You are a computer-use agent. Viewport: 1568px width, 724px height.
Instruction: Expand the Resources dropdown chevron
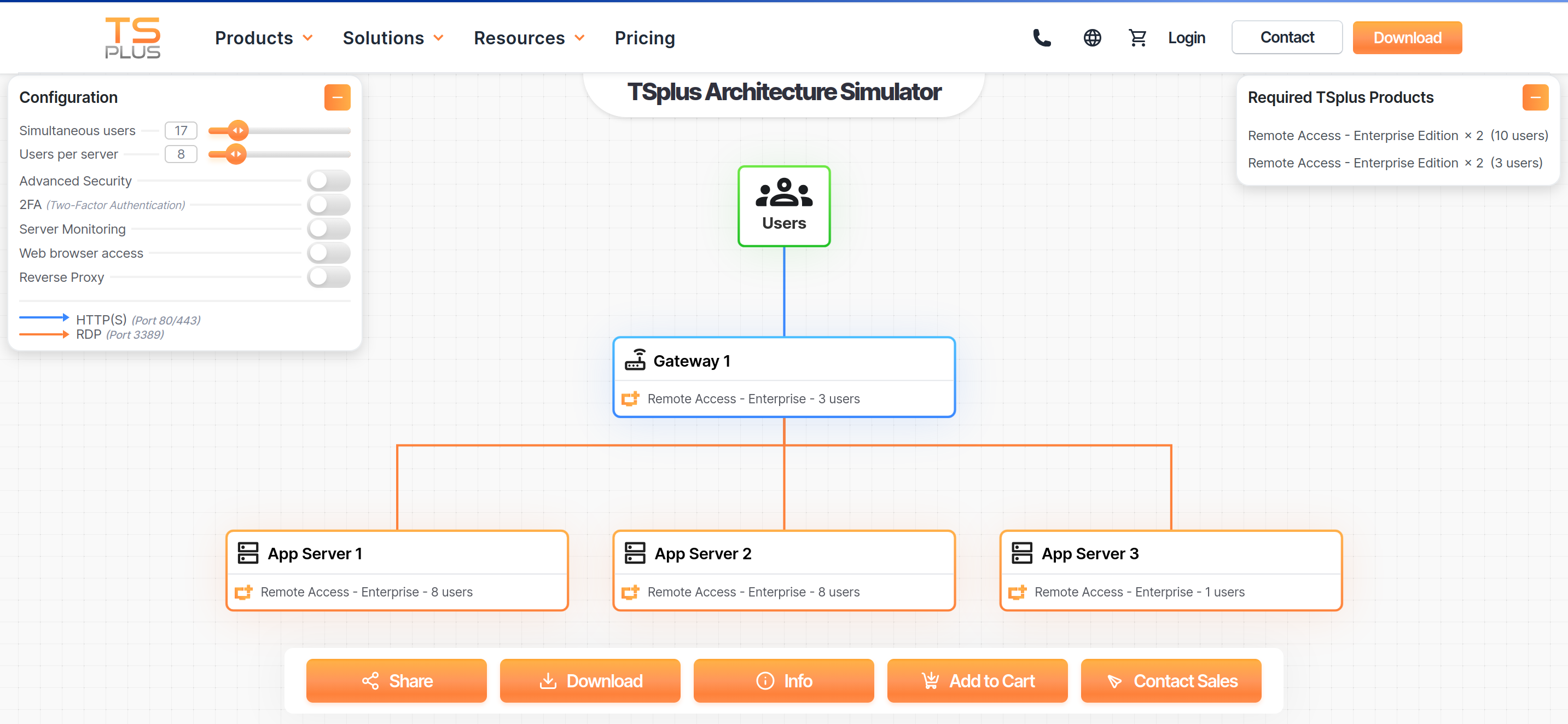(579, 38)
